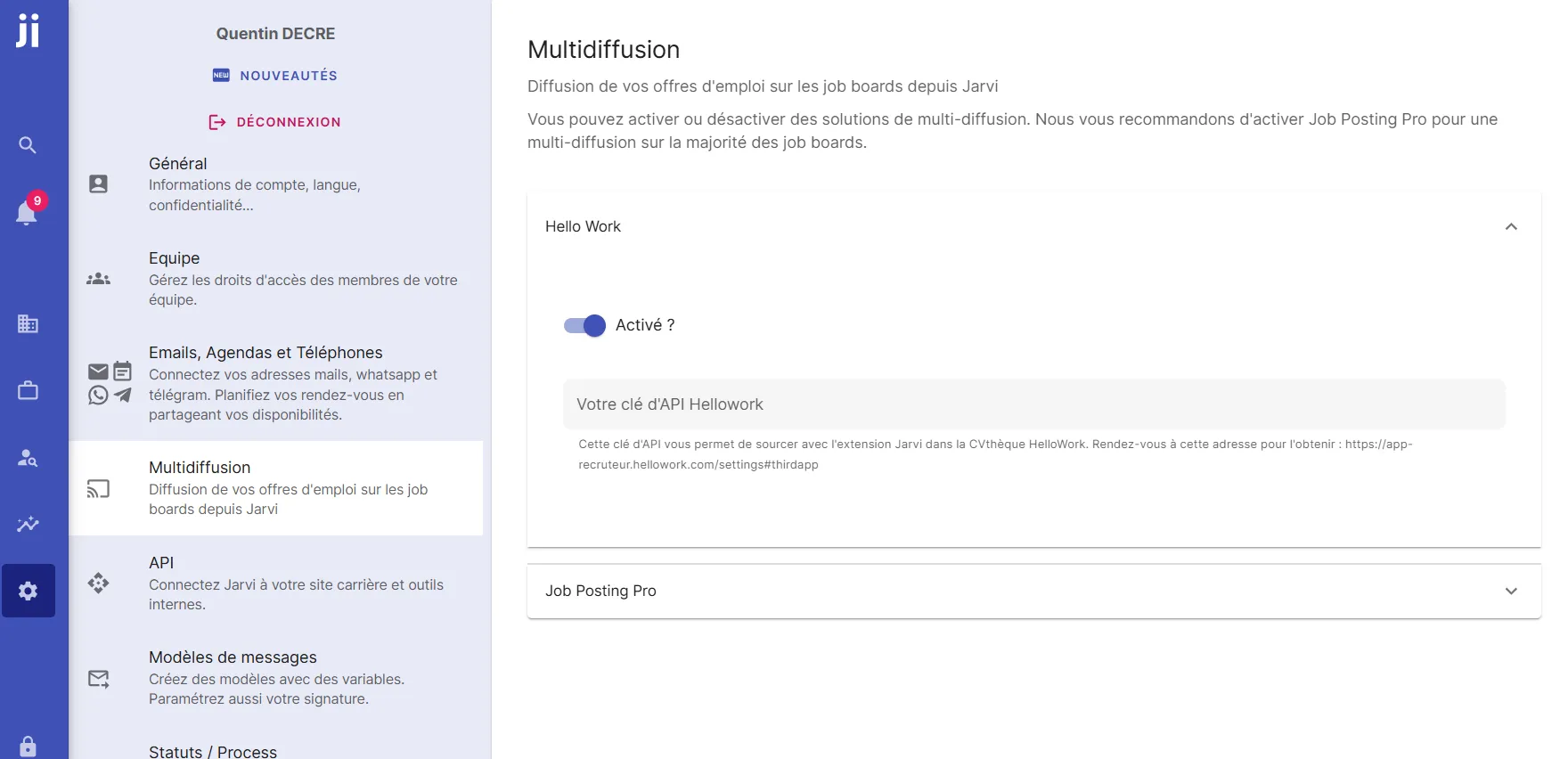This screenshot has height=759, width=1568.
Task: Click the notifications bell showing 9 alerts
Action: click(28, 214)
